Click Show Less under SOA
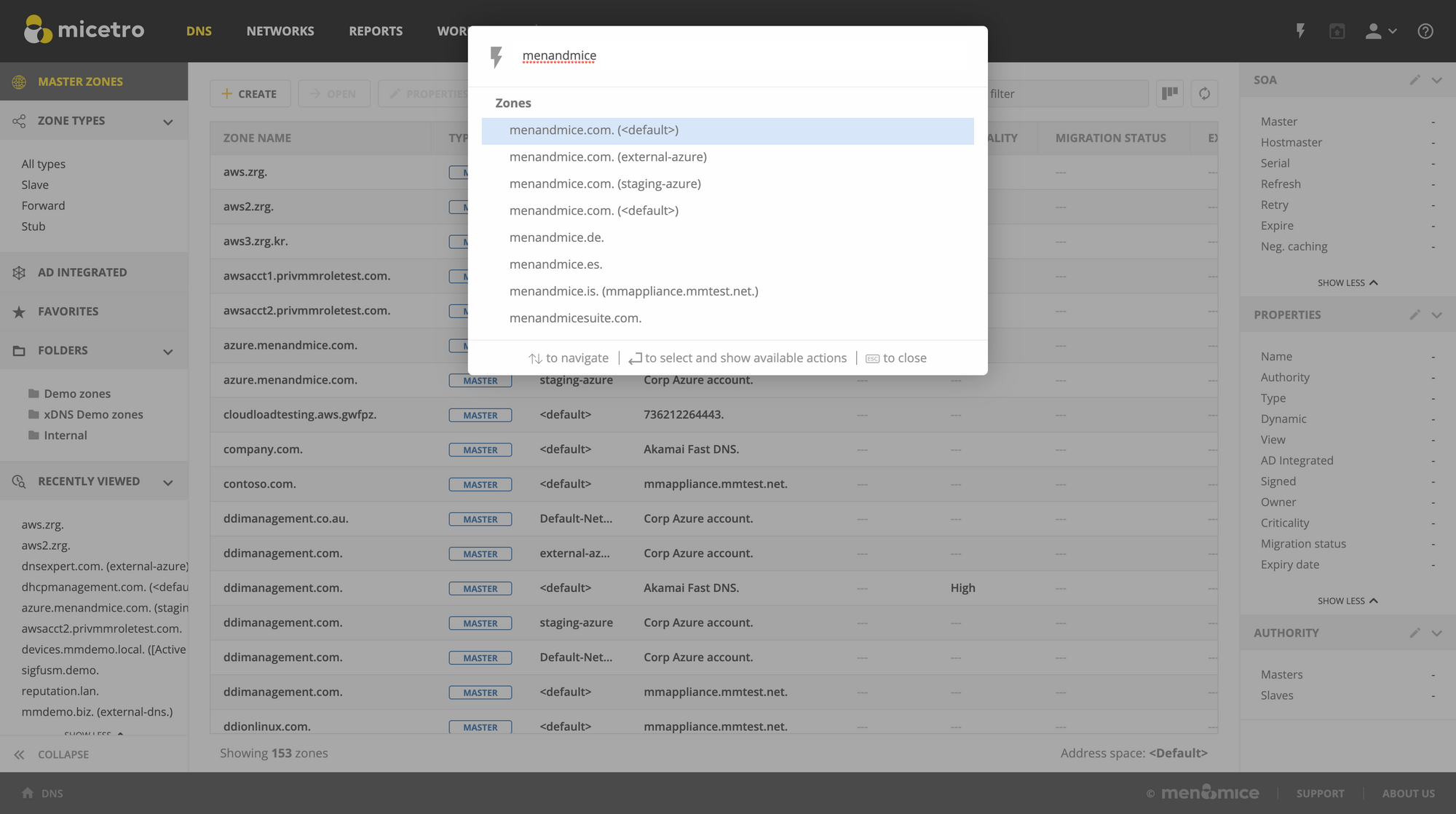This screenshot has height=814, width=1456. (x=1348, y=282)
